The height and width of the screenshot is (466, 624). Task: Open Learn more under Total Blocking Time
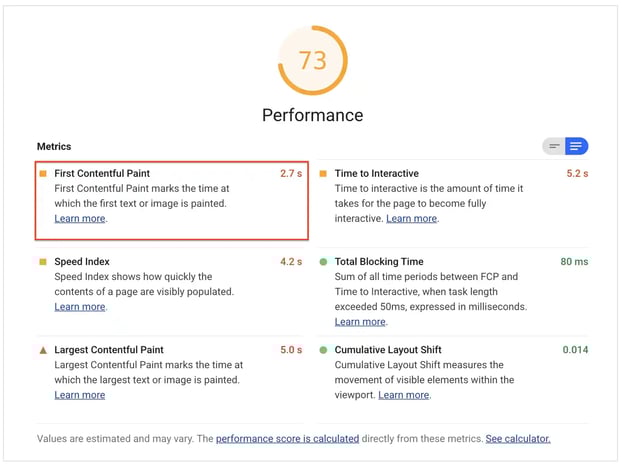click(x=360, y=322)
